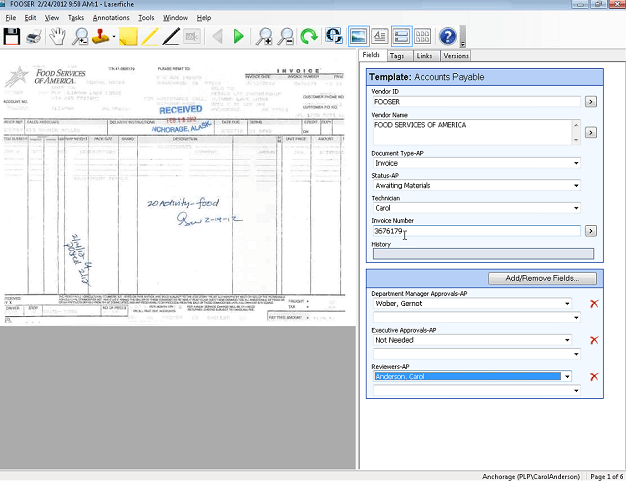Switch to the Fields tab
Screen dimensions: 626x481
[371, 55]
